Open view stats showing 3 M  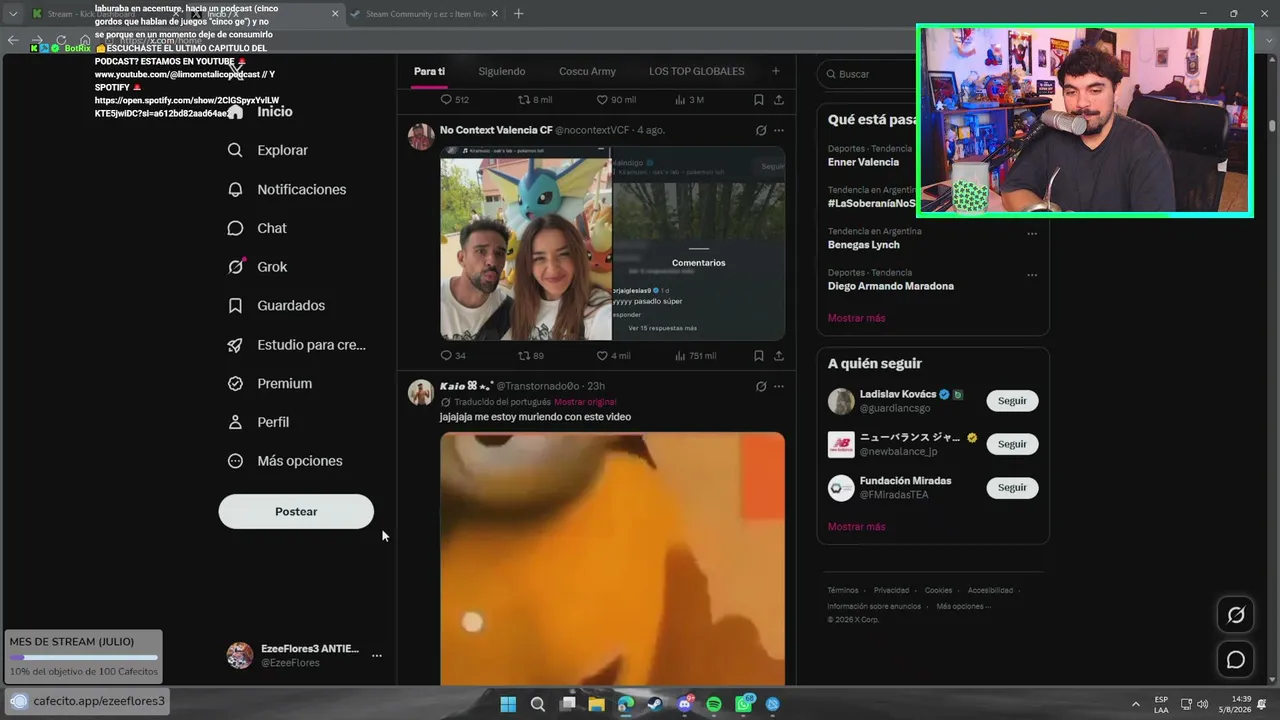point(690,100)
